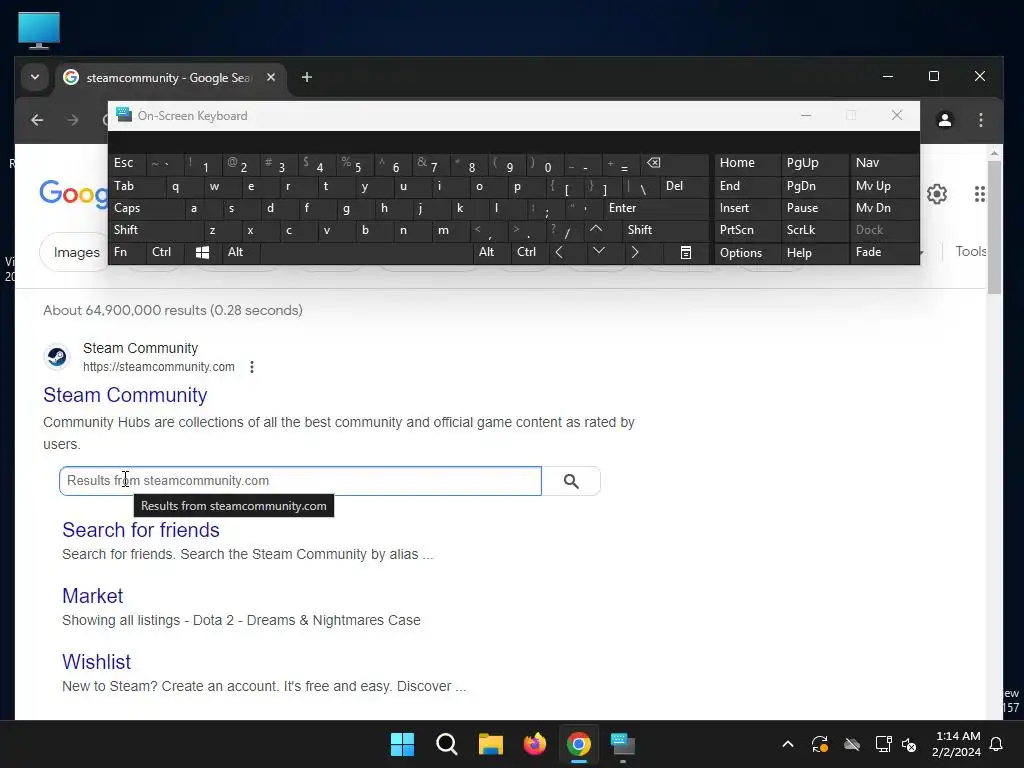Go back in Chrome
This screenshot has height=768, width=1024.
37,120
